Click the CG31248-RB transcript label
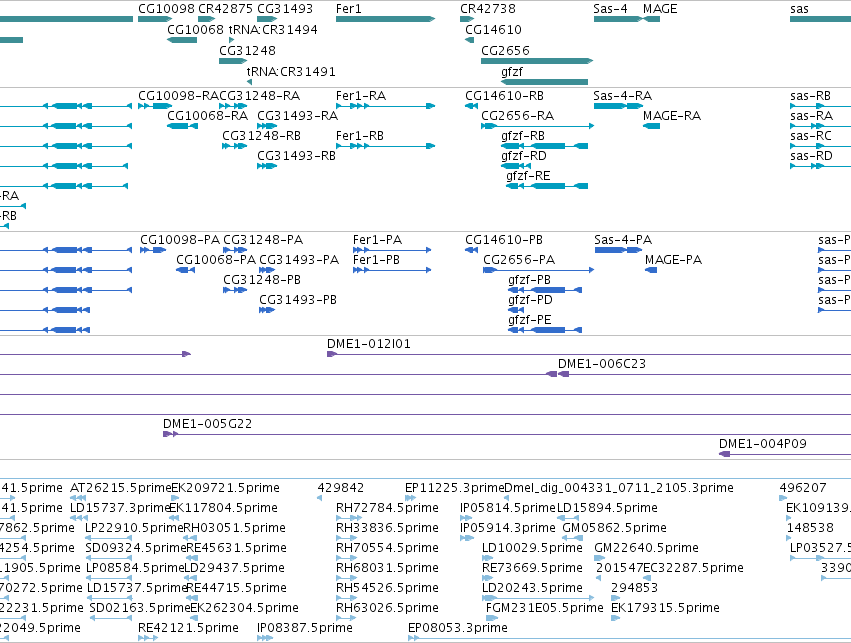The image size is (851, 643). (x=261, y=136)
